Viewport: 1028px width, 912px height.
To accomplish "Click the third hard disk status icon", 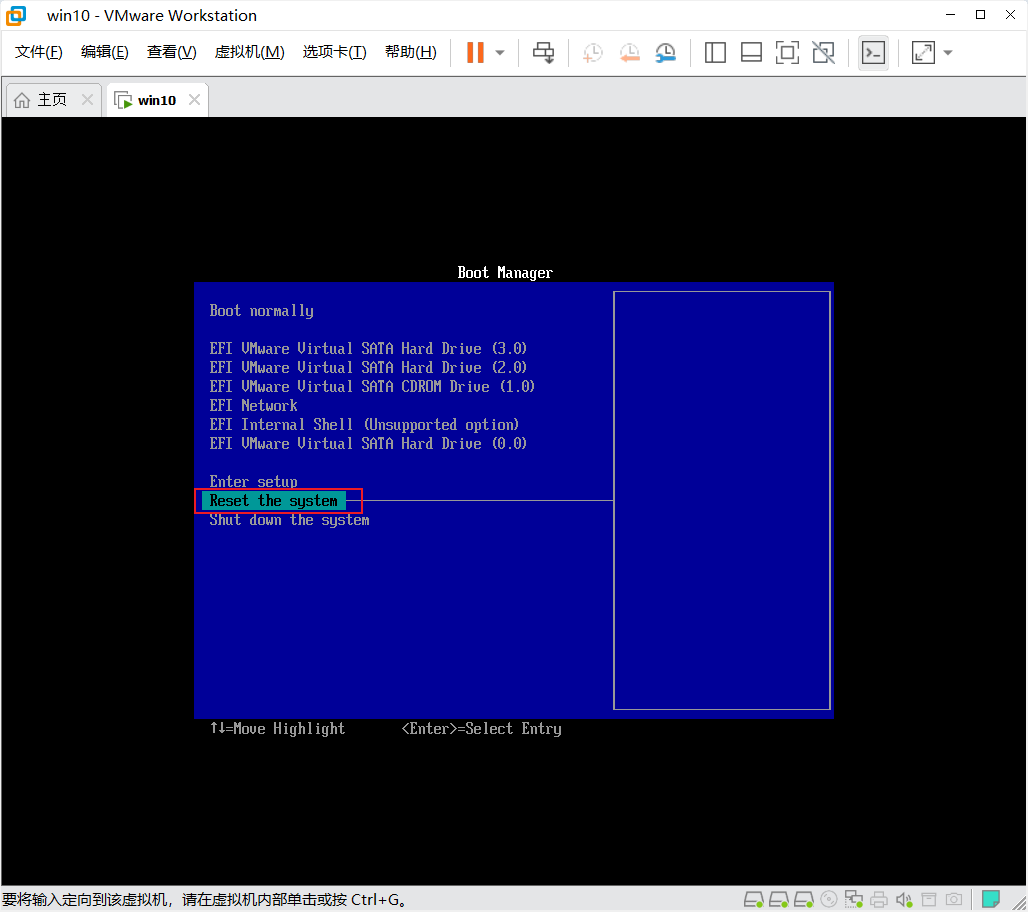I will [x=804, y=899].
